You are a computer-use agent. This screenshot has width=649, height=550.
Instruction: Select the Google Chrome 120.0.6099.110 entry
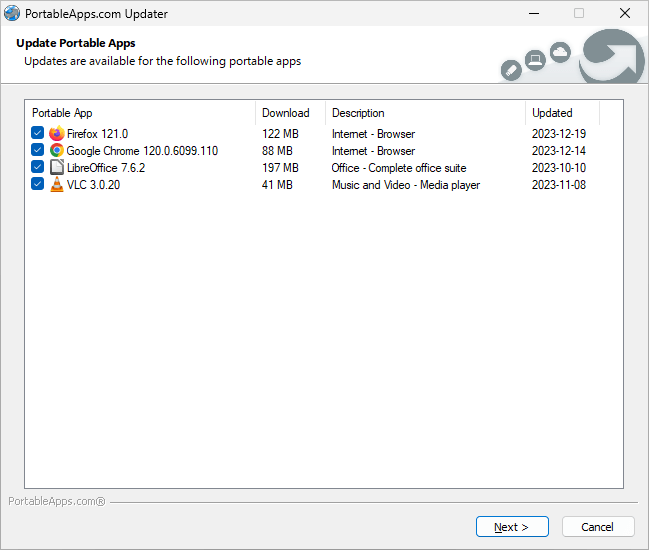tap(142, 151)
